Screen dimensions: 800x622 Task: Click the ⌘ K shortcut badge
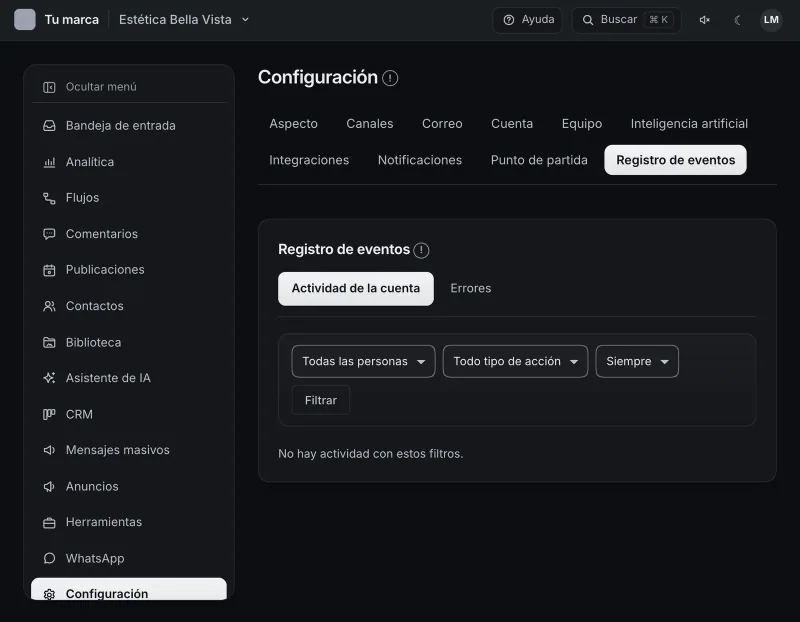pyautogui.click(x=658, y=20)
